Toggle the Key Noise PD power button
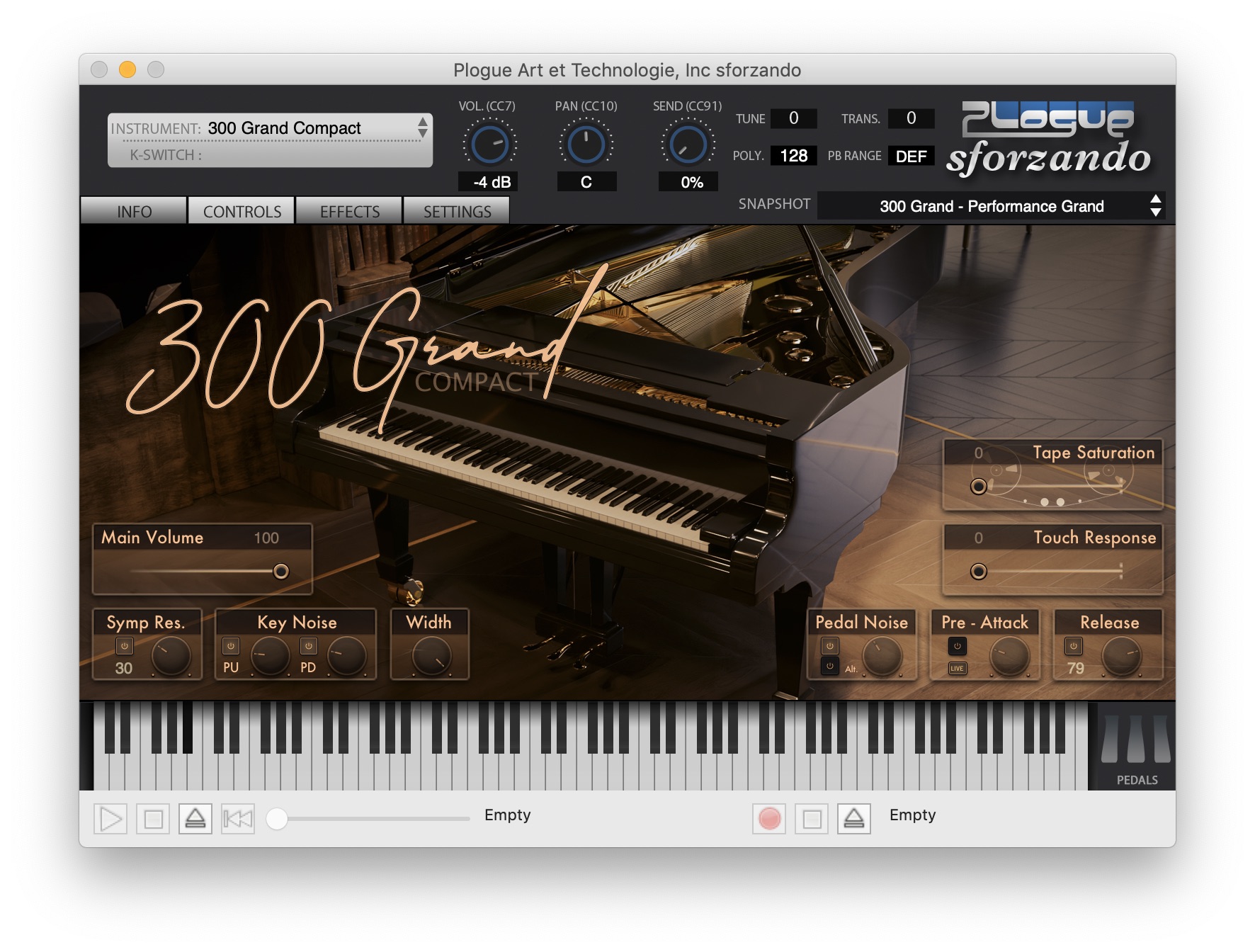 [308, 646]
